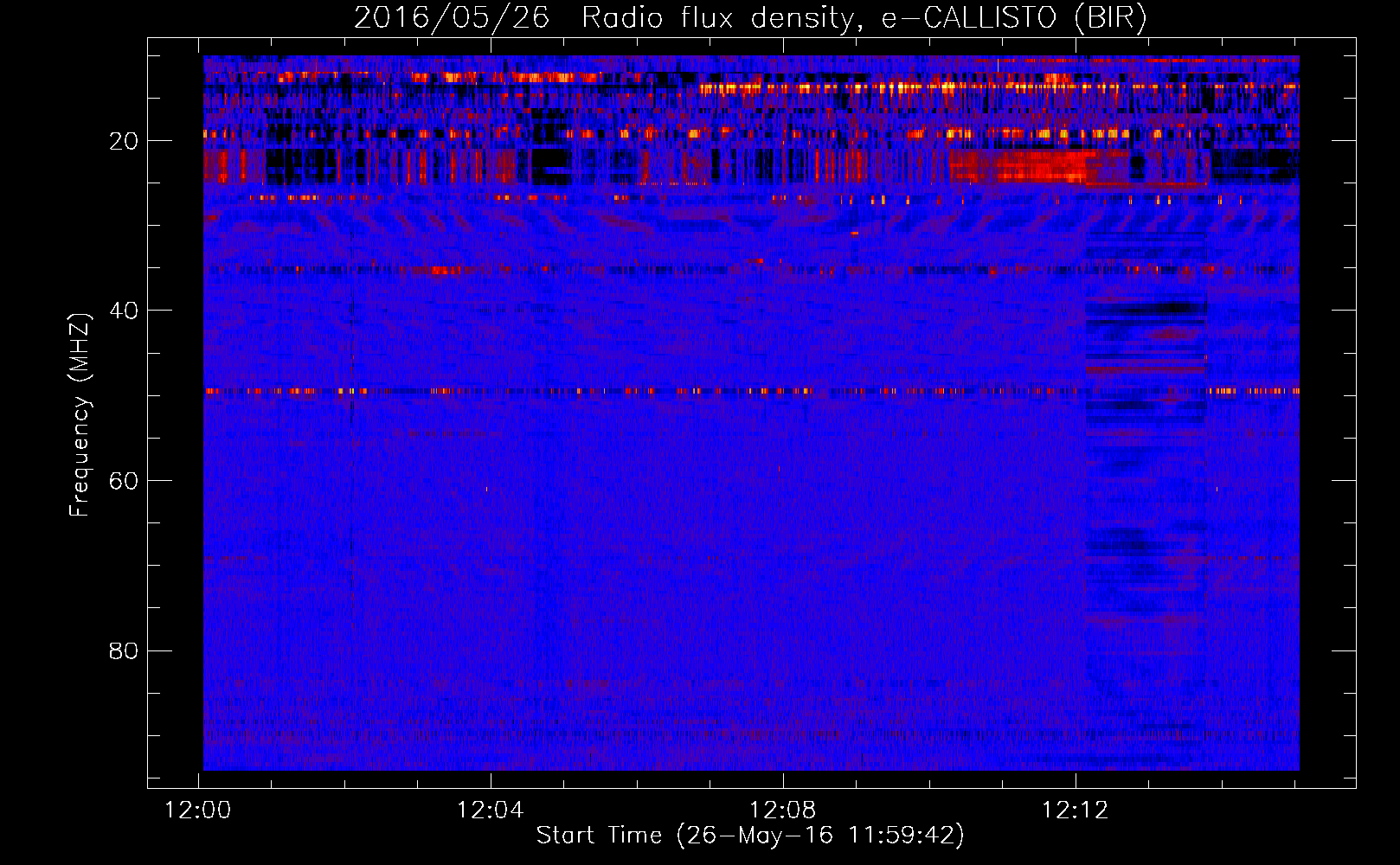Click the 'Frequency (MHZ)' axis label
The image size is (1400, 865).
click(80, 415)
